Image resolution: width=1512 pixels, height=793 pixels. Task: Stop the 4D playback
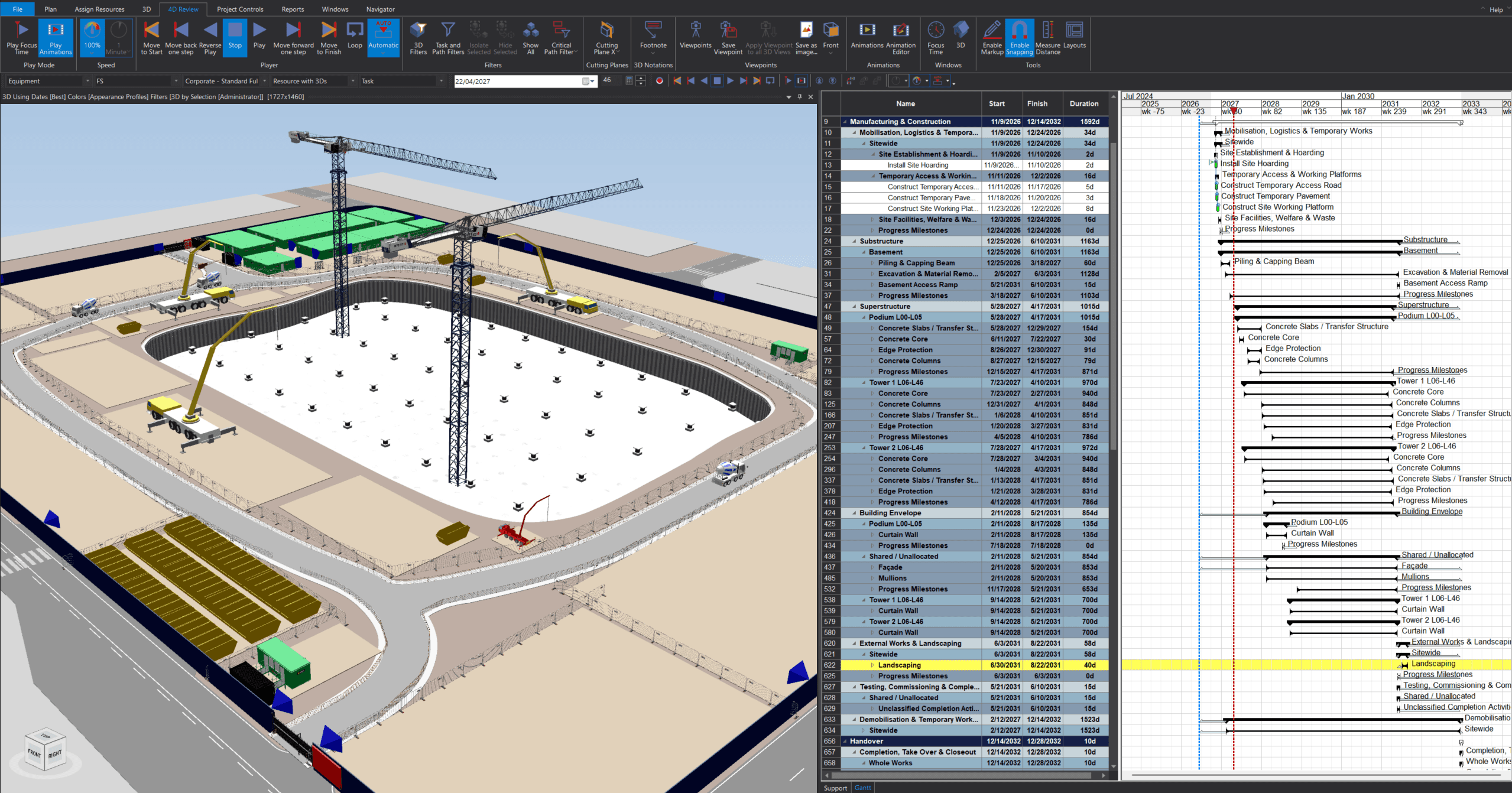(x=235, y=38)
